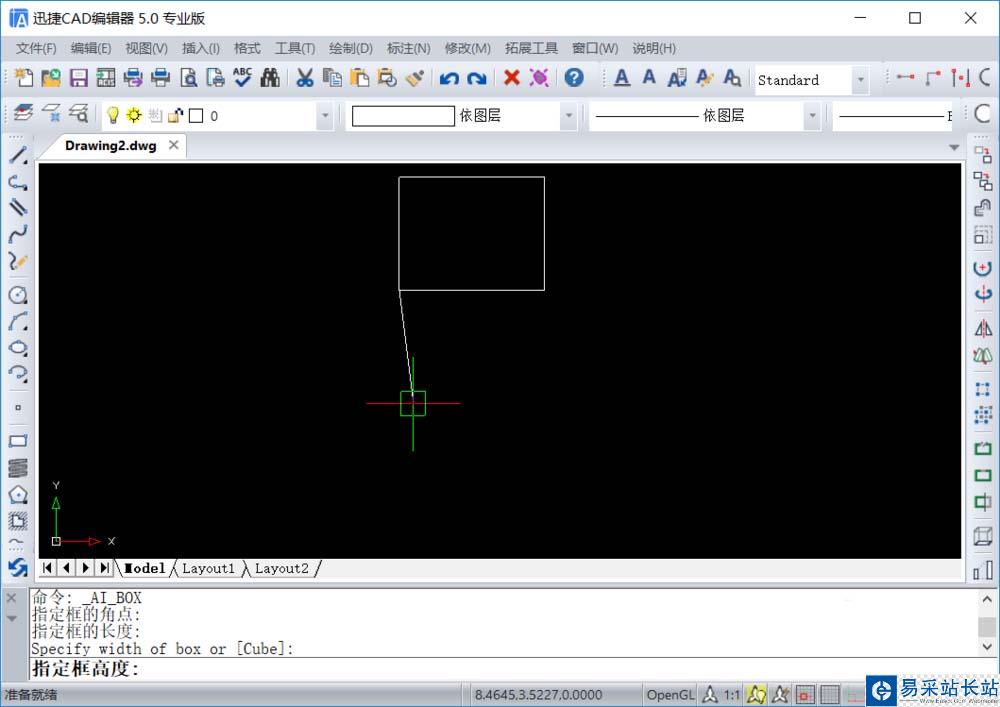Click the layer color swatch square
Viewport: 1000px width, 707px height.
(x=196, y=116)
